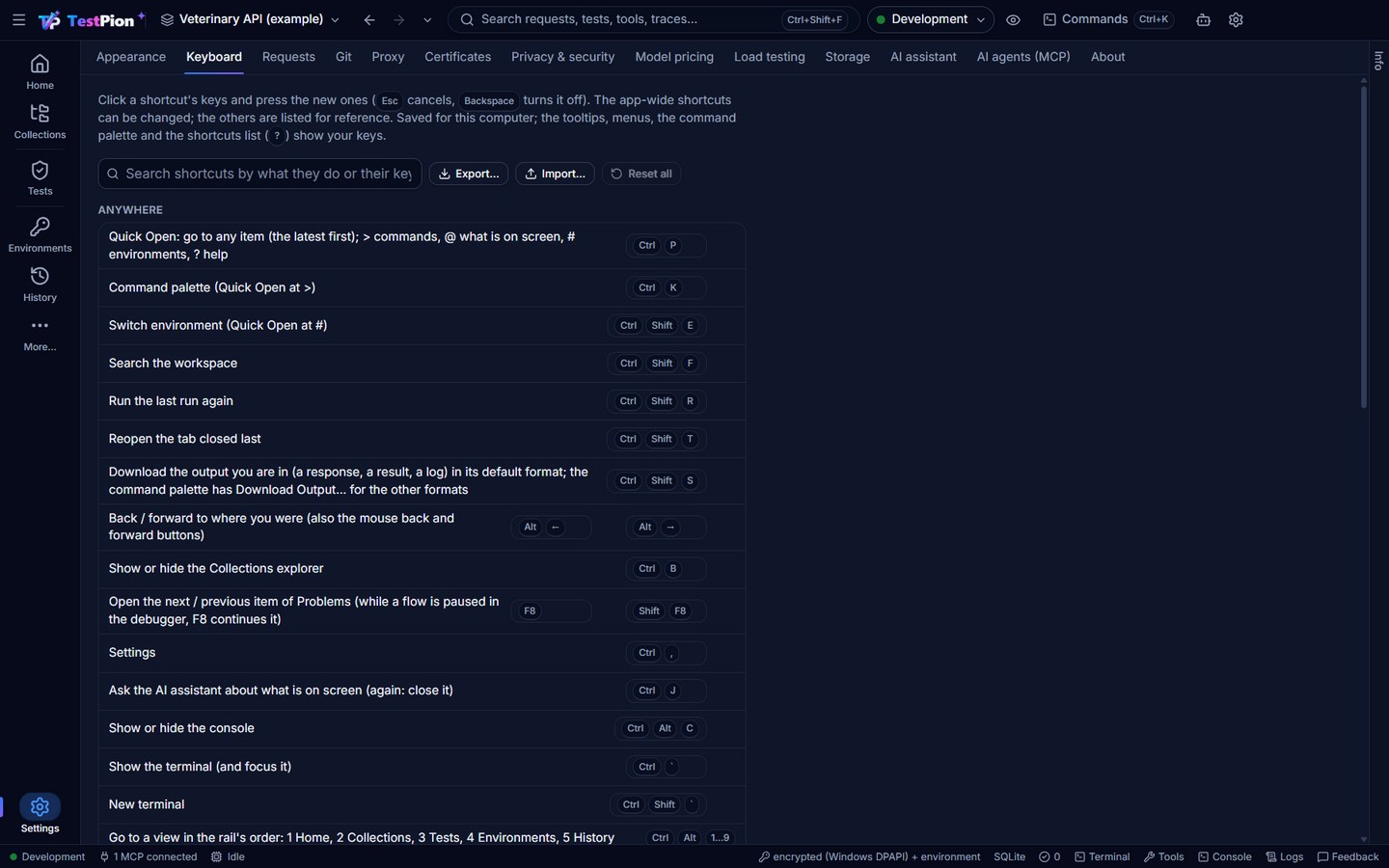This screenshot has height=868, width=1389.
Task: Expand the Veterinary API workspace selector
Action: (x=250, y=19)
